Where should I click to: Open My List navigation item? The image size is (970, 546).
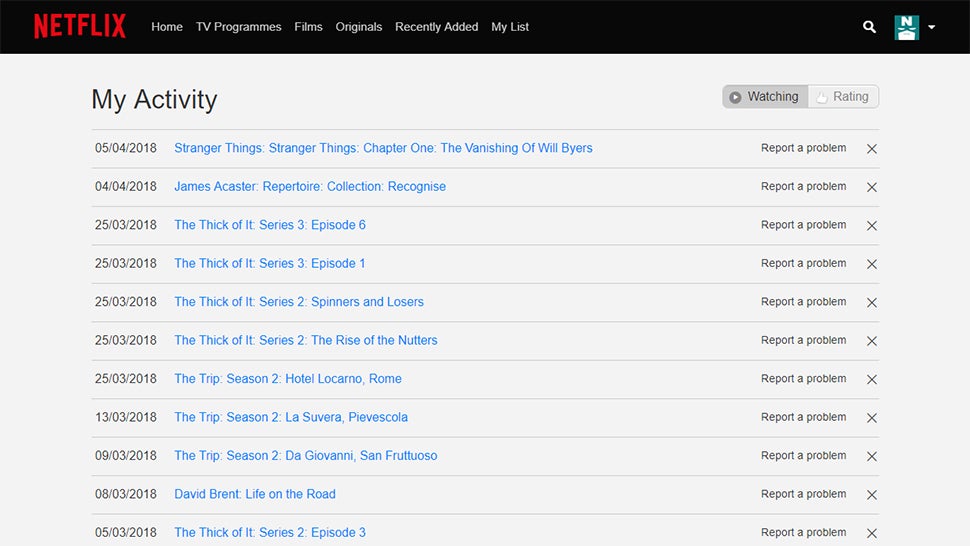510,27
